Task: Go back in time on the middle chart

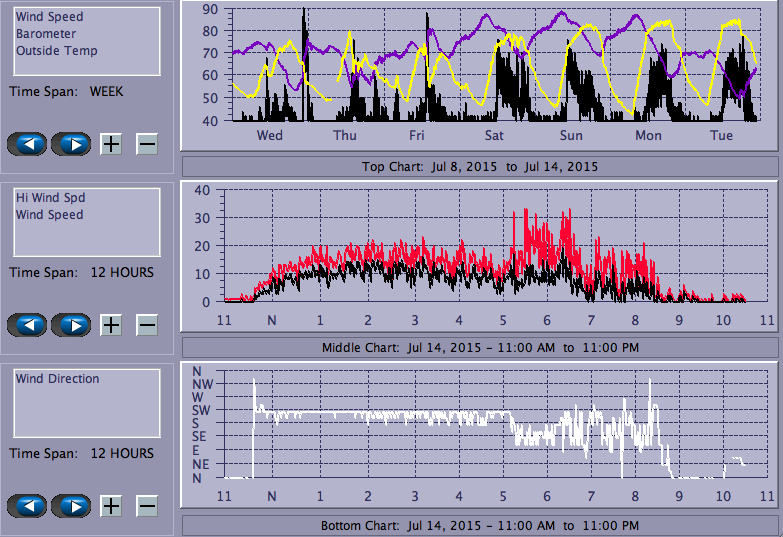Action: point(27,325)
